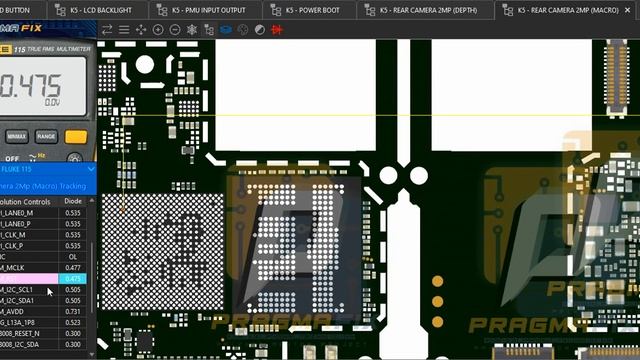Select the I2C_SDA1 row
640x360 pixels.
click(x=43, y=301)
